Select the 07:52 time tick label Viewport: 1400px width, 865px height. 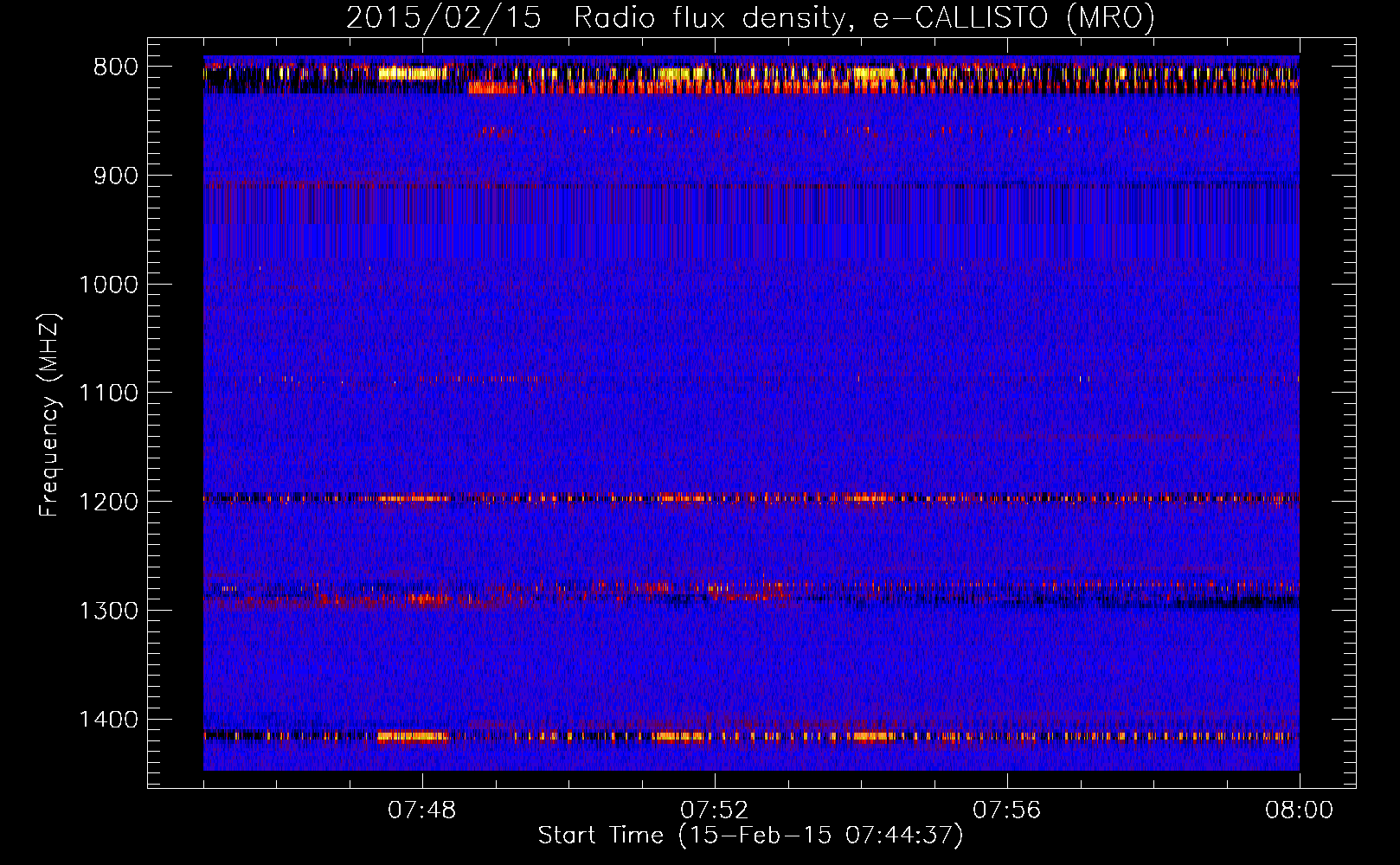[x=715, y=811]
